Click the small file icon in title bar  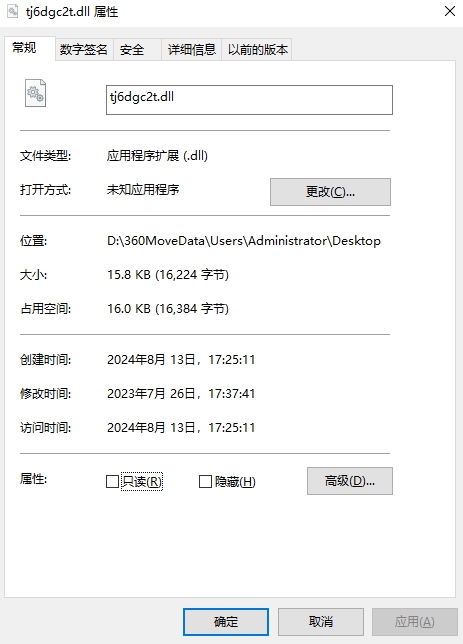(12, 11)
